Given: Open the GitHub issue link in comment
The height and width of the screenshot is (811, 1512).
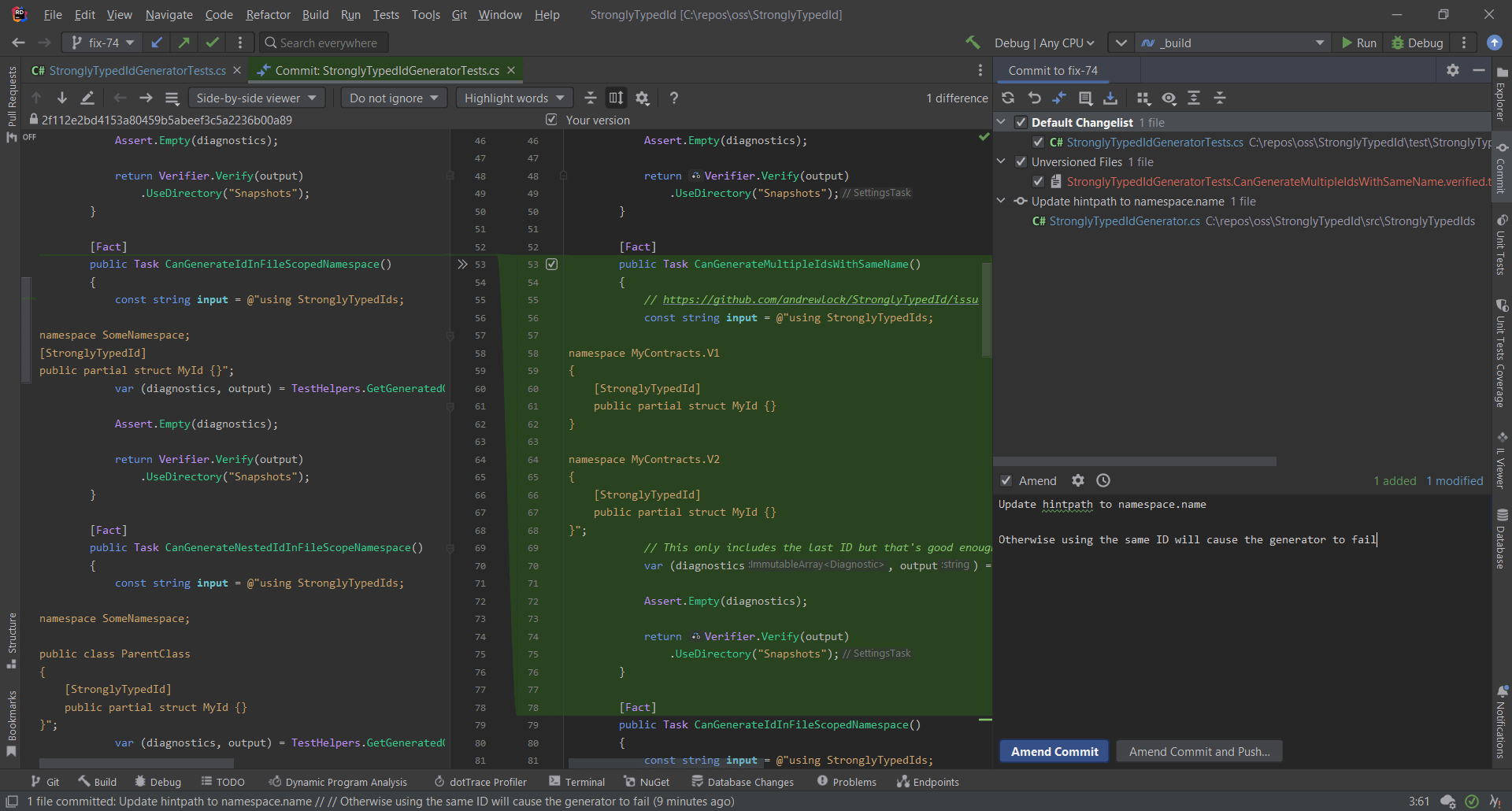Looking at the screenshot, I should tap(820, 299).
